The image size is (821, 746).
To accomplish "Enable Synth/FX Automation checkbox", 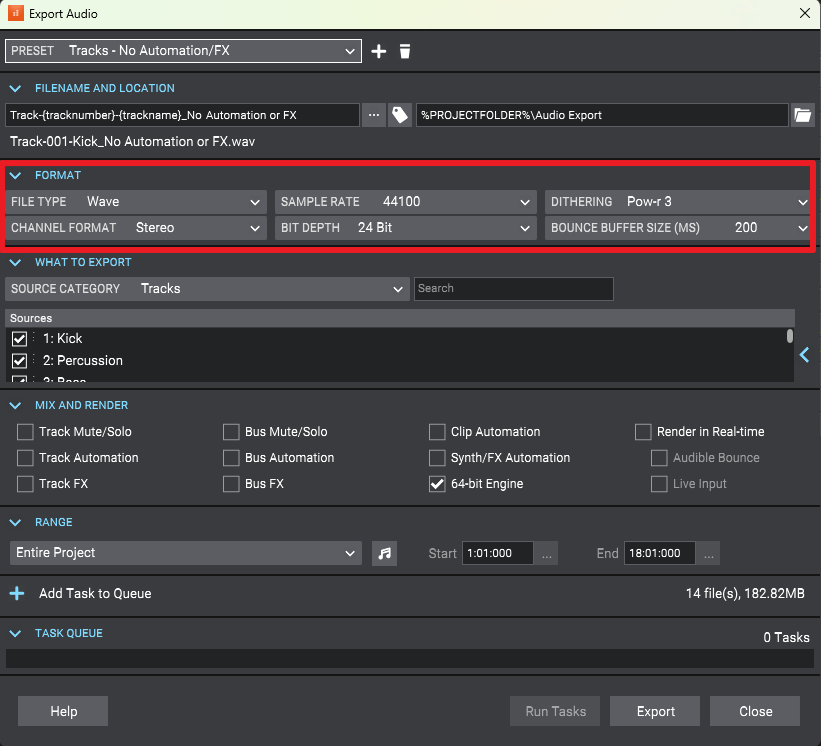I will (x=437, y=458).
